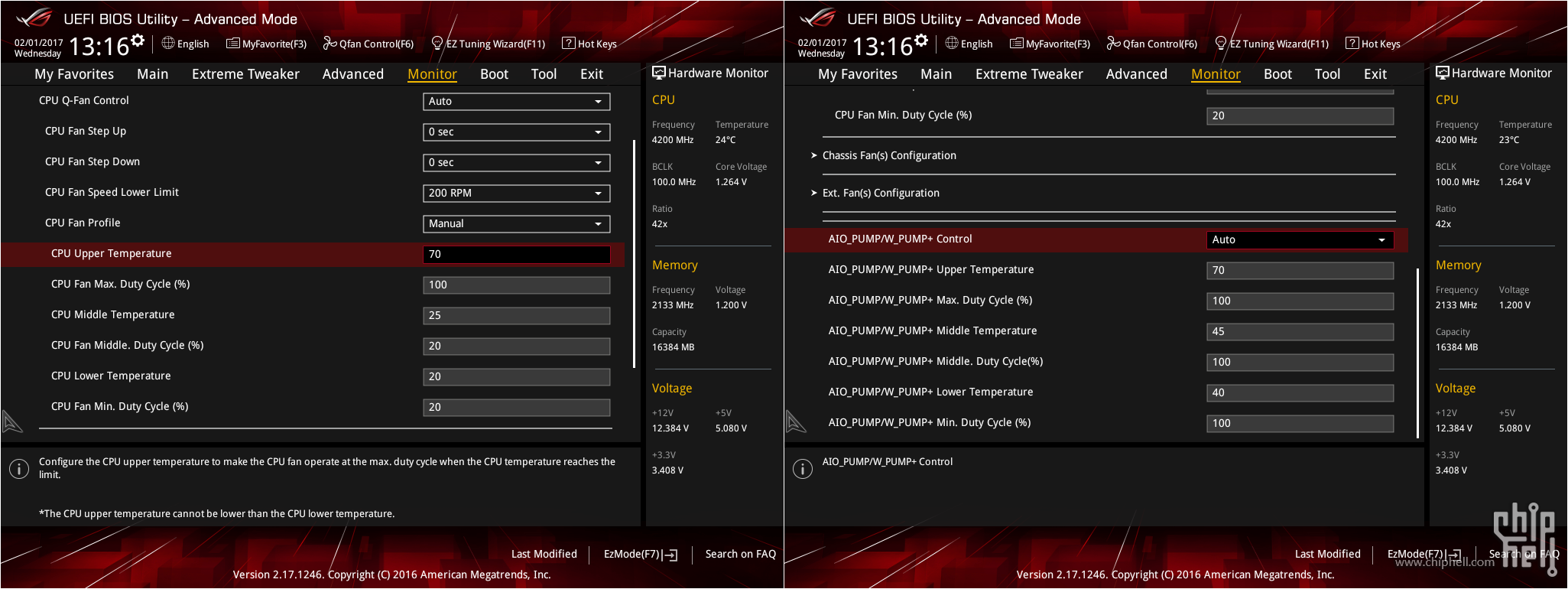The height and width of the screenshot is (589, 1568).
Task: Click AIO_PUMP/W_PUMP+ Min. Duty Cycle field
Action: pos(1300,423)
